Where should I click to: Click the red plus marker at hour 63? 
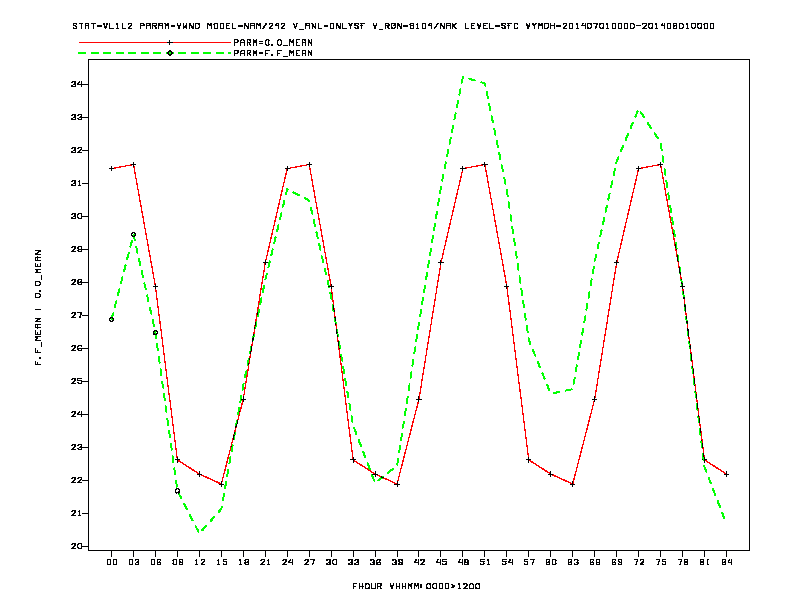tap(573, 484)
